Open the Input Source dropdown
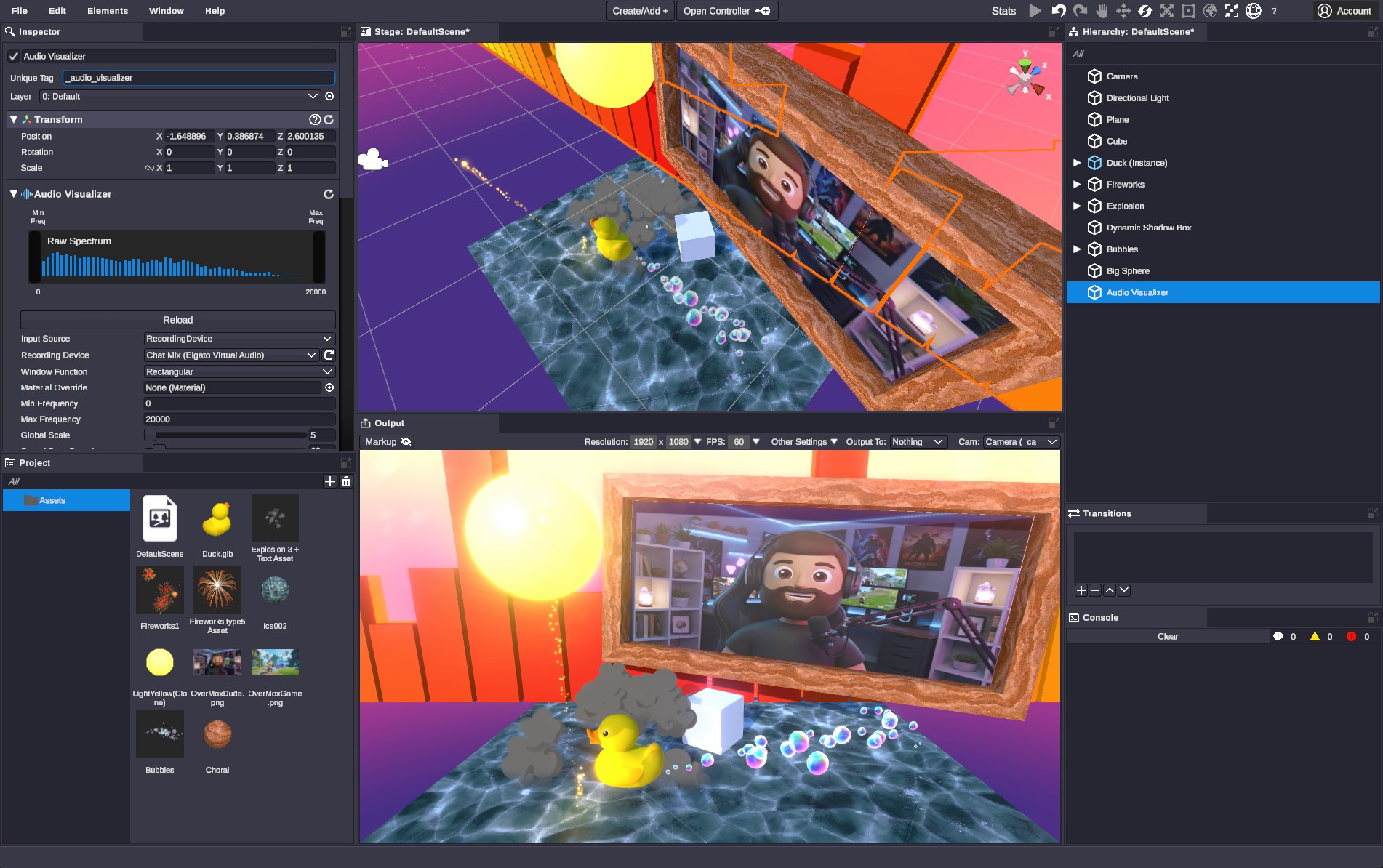The height and width of the screenshot is (868, 1383). (238, 338)
